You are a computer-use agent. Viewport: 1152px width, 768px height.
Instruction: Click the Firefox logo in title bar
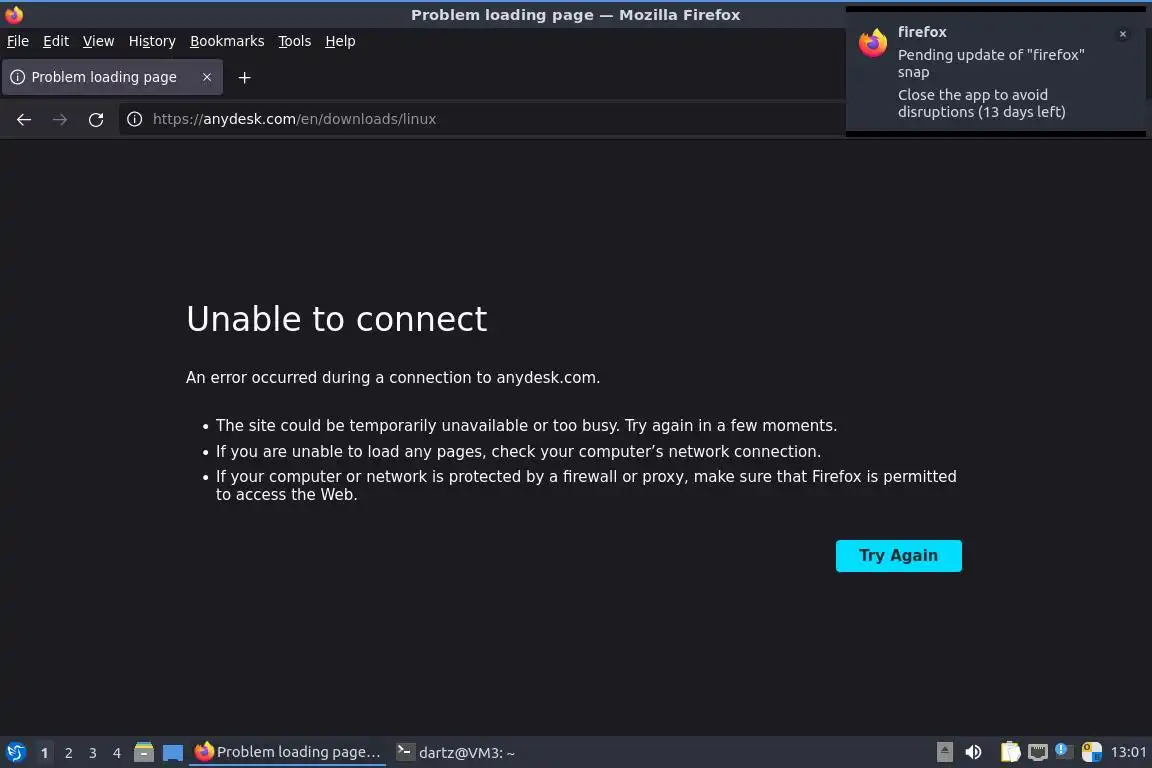pos(14,15)
